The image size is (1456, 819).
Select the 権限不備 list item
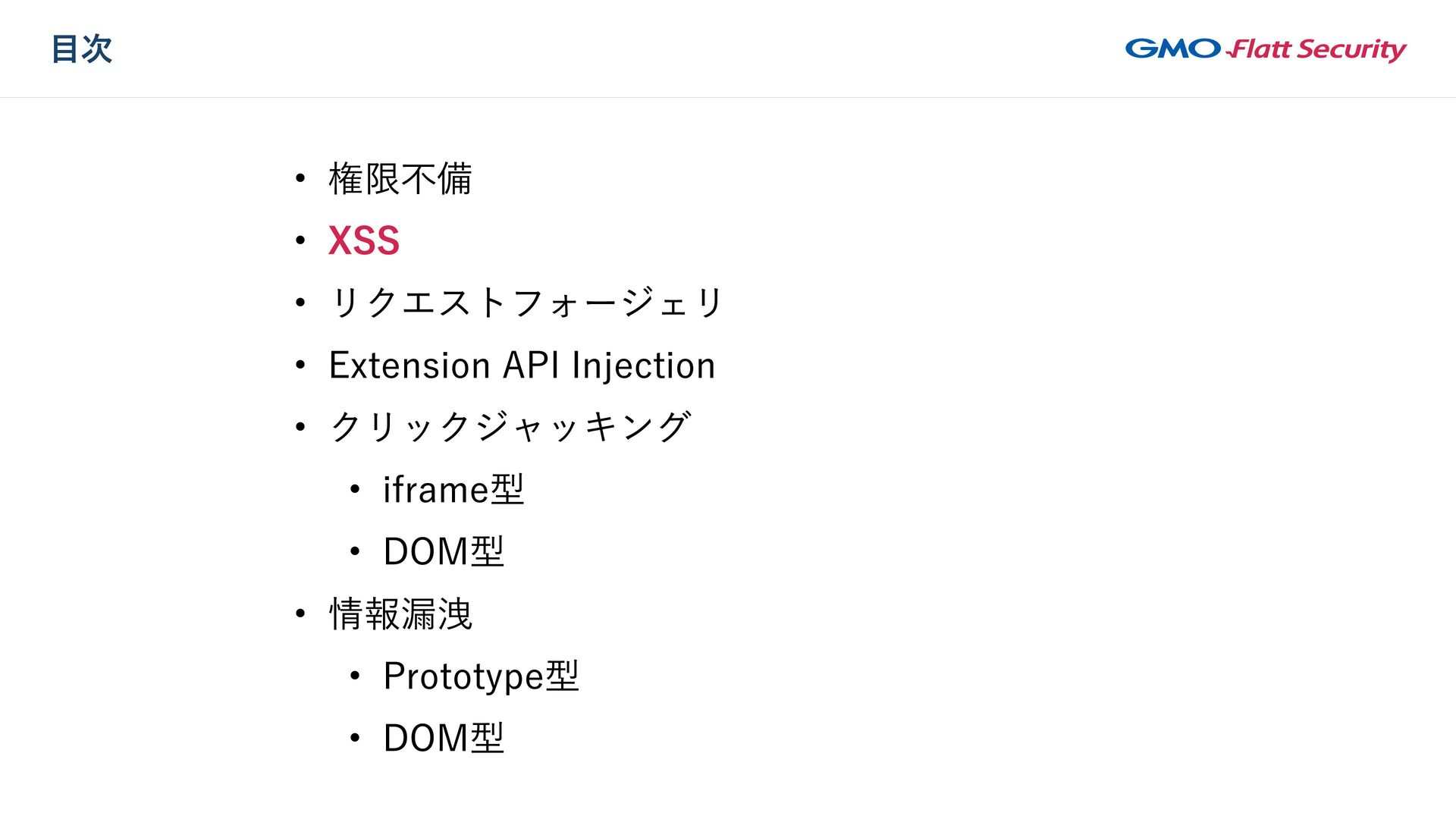point(400,179)
